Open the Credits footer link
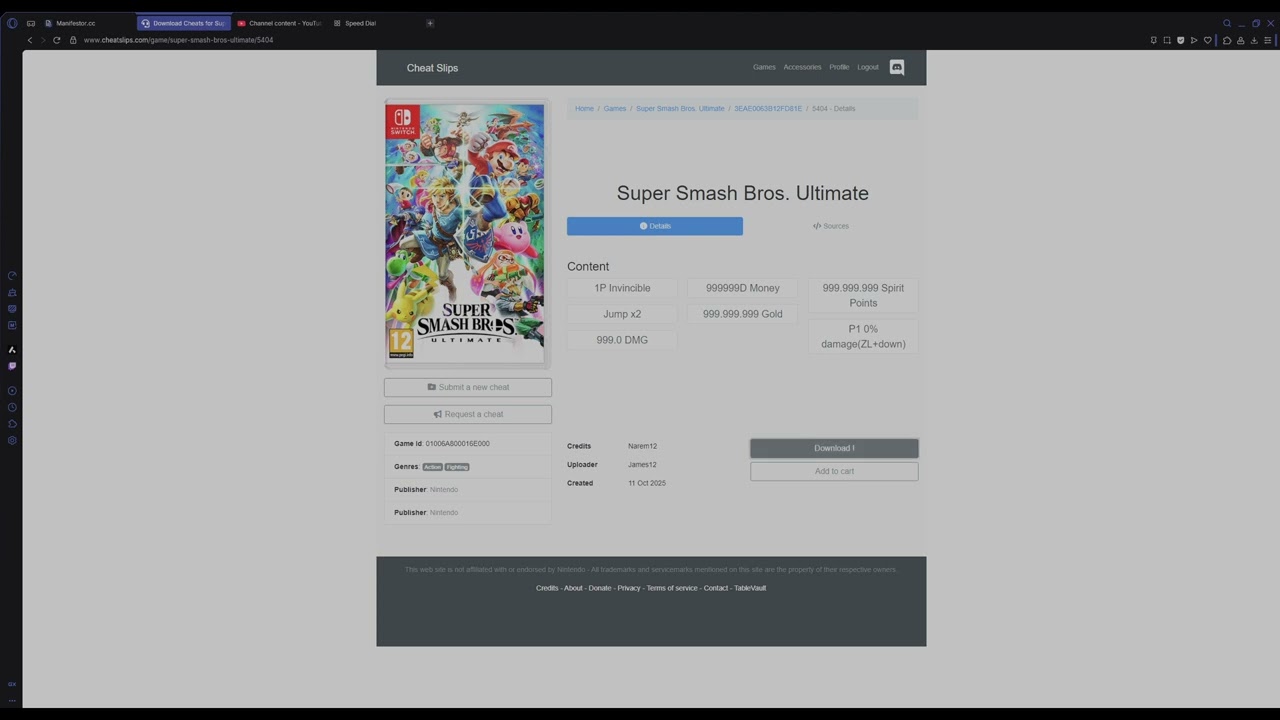The height and width of the screenshot is (720, 1280). point(547,588)
